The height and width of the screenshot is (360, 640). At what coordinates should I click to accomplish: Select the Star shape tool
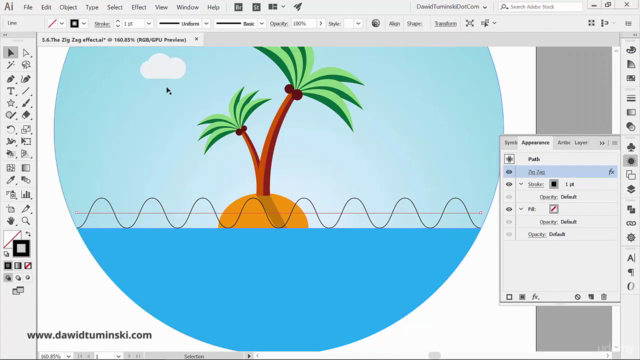coord(11,103)
